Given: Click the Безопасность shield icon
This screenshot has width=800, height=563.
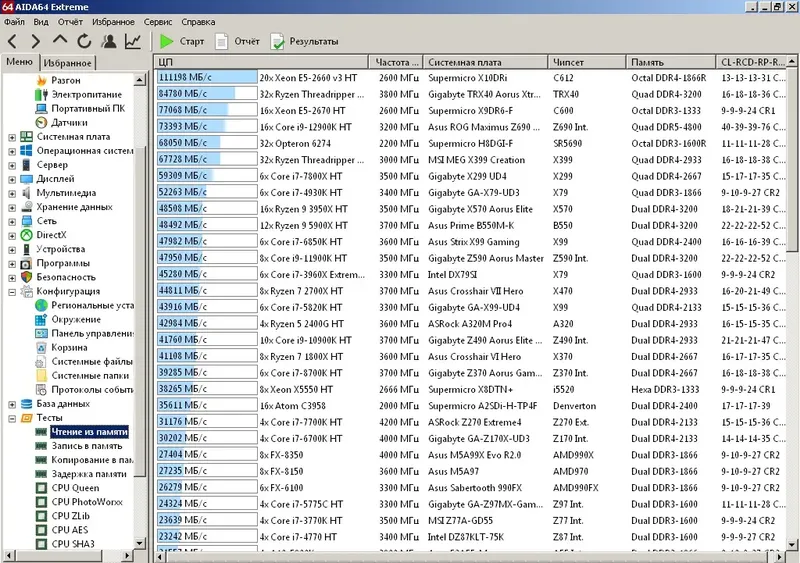Looking at the screenshot, I should click(x=27, y=277).
